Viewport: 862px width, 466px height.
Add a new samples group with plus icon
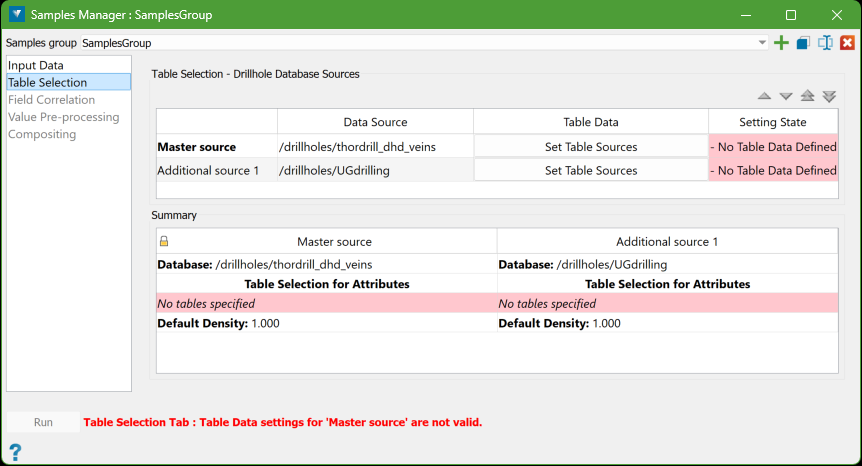[x=782, y=43]
